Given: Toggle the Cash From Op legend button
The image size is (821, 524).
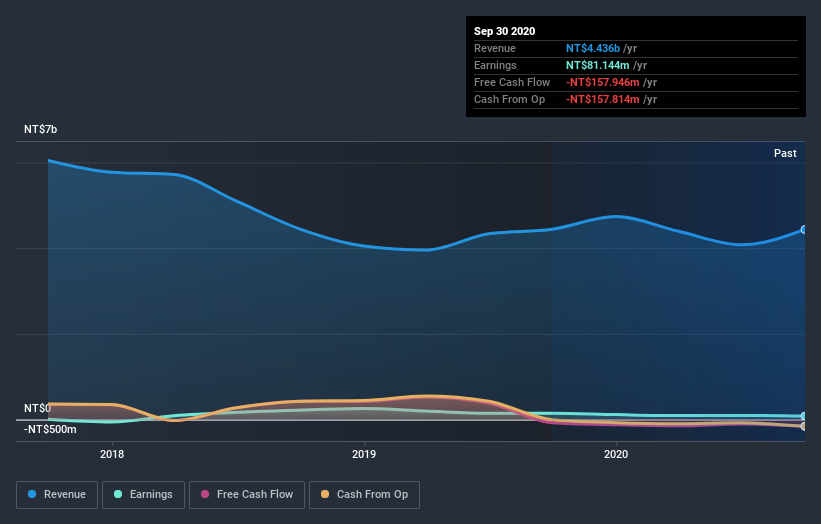Looking at the screenshot, I should (x=364, y=495).
